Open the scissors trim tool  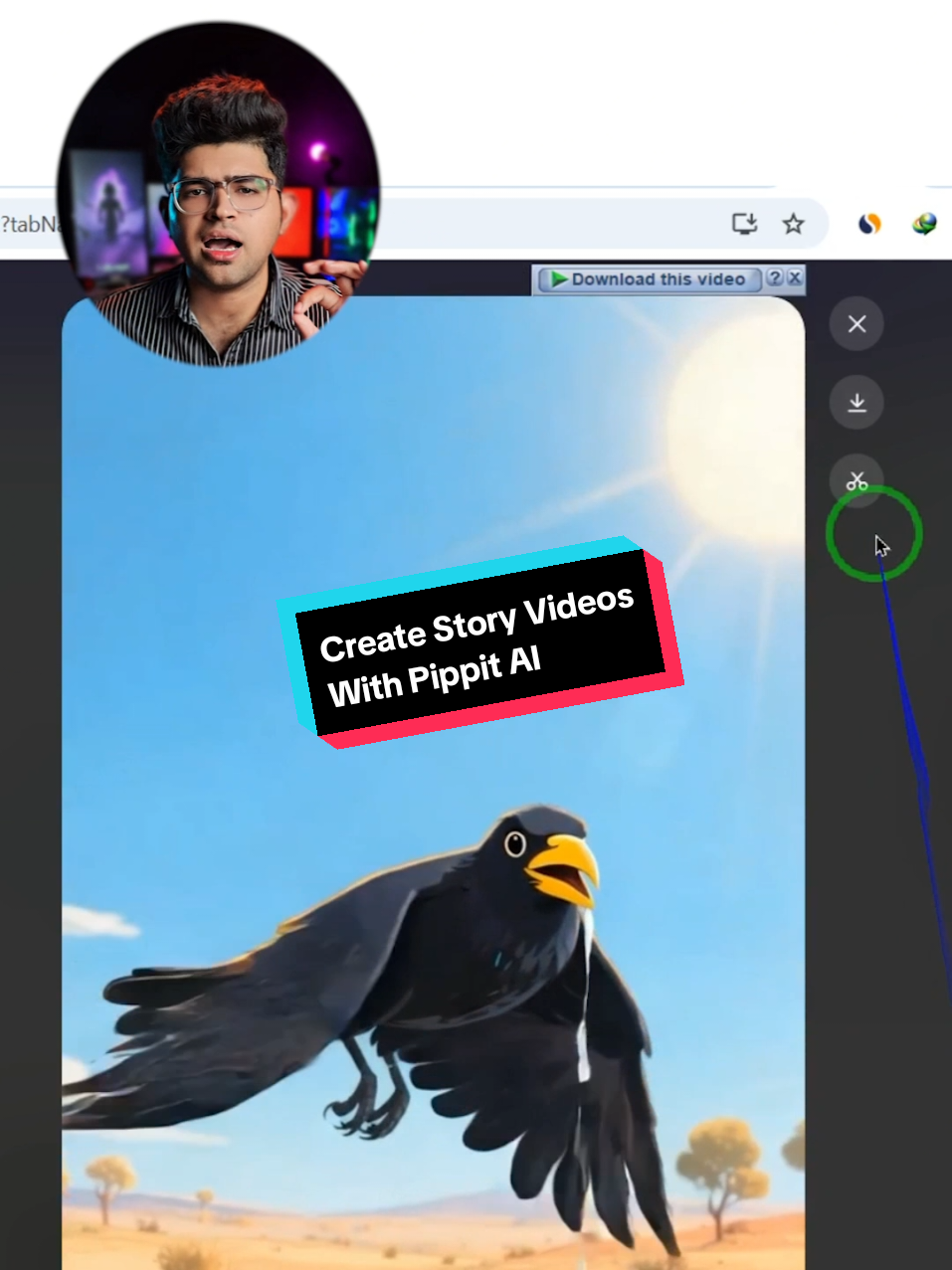pos(857,481)
